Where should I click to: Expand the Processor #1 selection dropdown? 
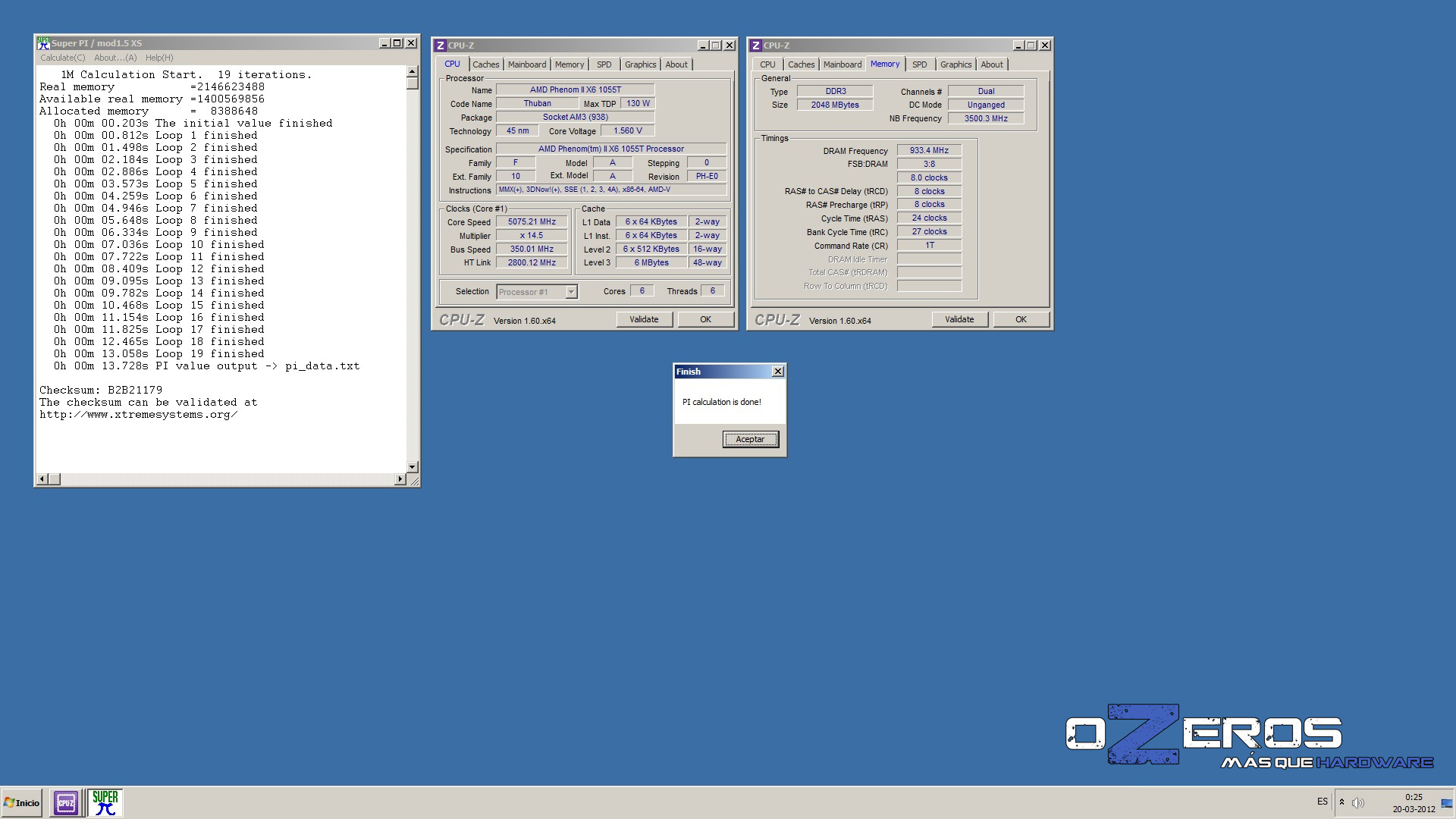tap(571, 292)
